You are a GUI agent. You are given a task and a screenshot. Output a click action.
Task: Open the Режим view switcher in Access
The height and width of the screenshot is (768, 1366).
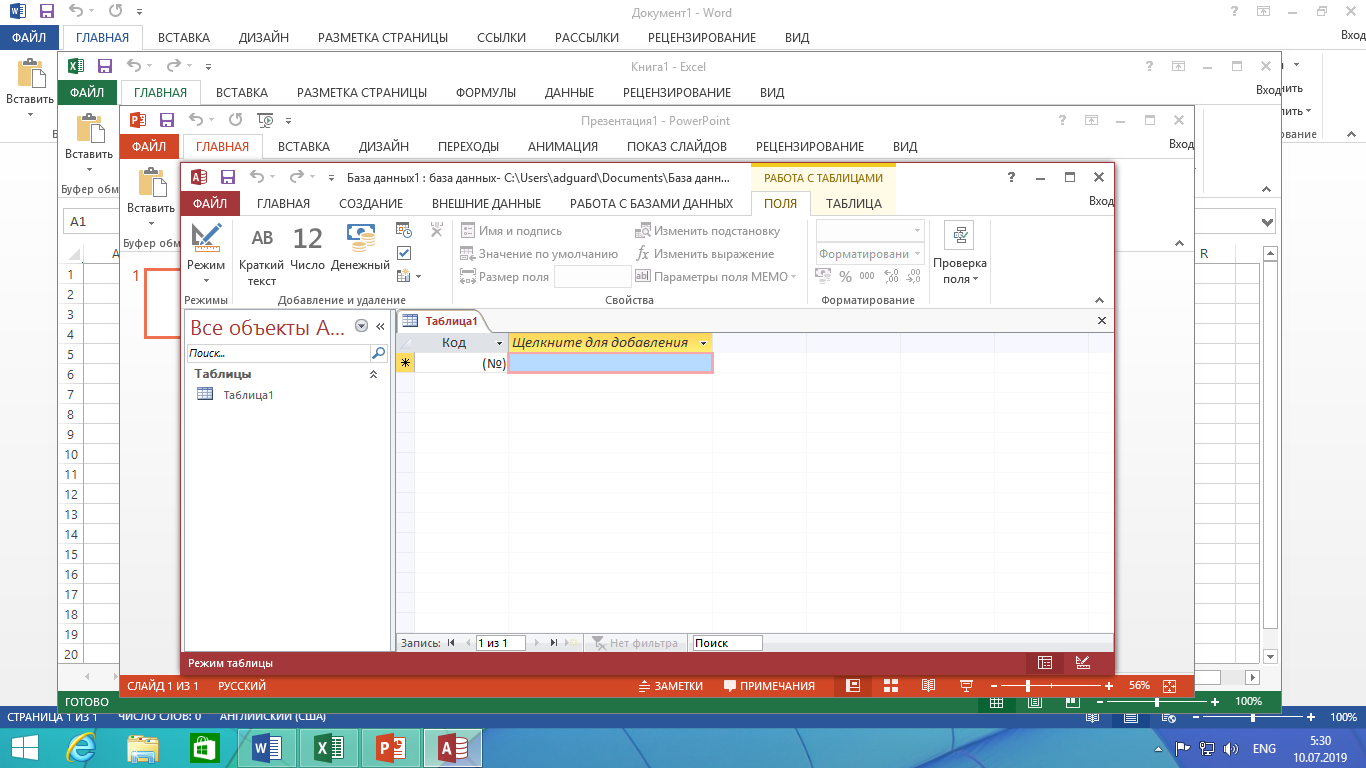[x=206, y=253]
